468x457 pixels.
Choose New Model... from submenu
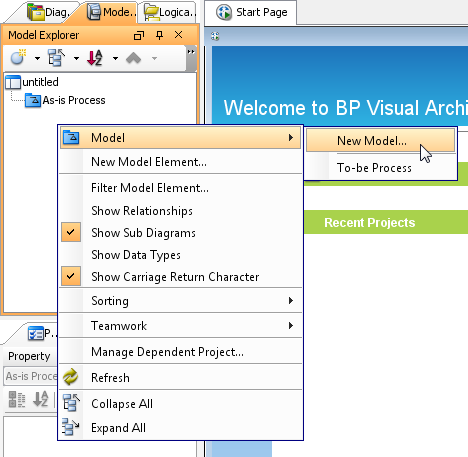[x=380, y=141]
